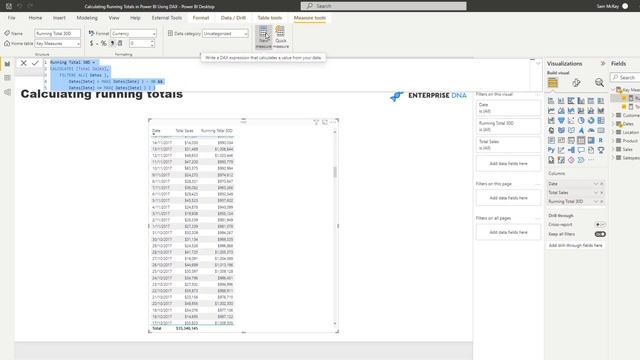This screenshot has height=360, width=640.
Task: Click the Name field for the measure
Action: 58,33
